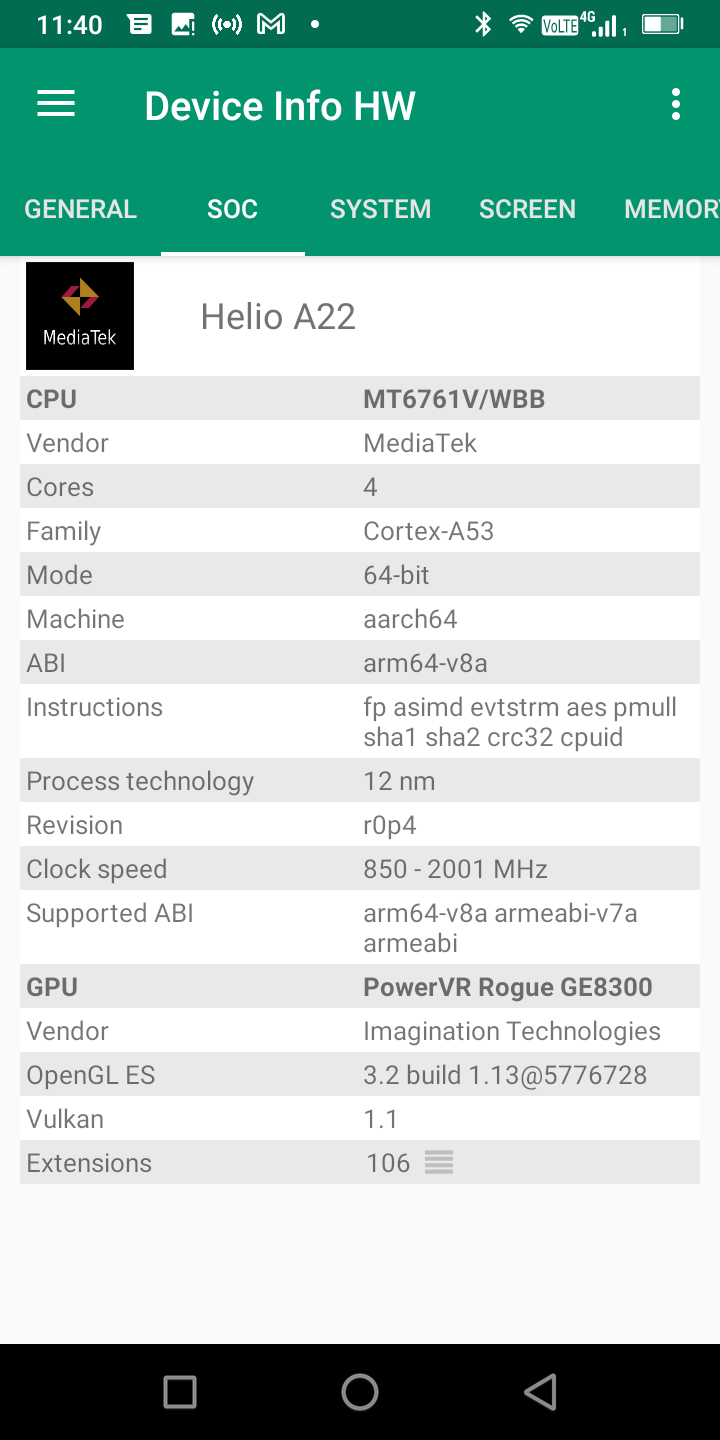Tap the GPU PowerVR Rogue GE8300 row

click(x=360, y=987)
